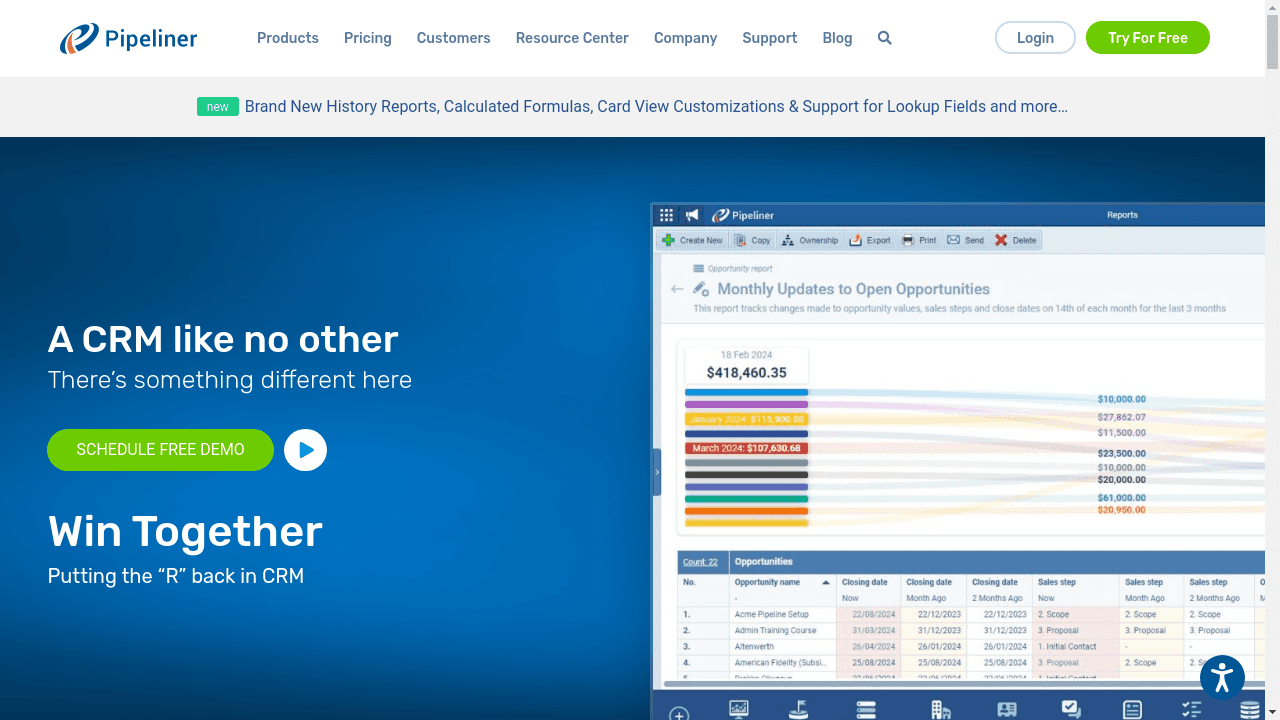Click the search magnifier icon in navbar
Image resolution: width=1280 pixels, height=720 pixels.
pyautogui.click(x=884, y=38)
